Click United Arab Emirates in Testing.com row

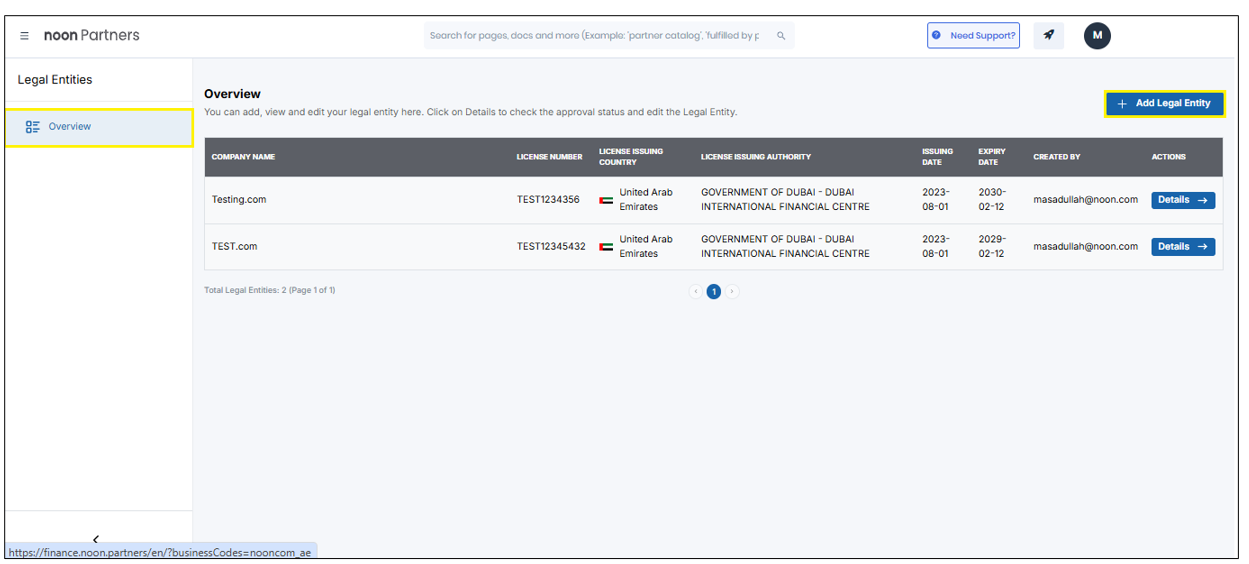[x=646, y=200]
